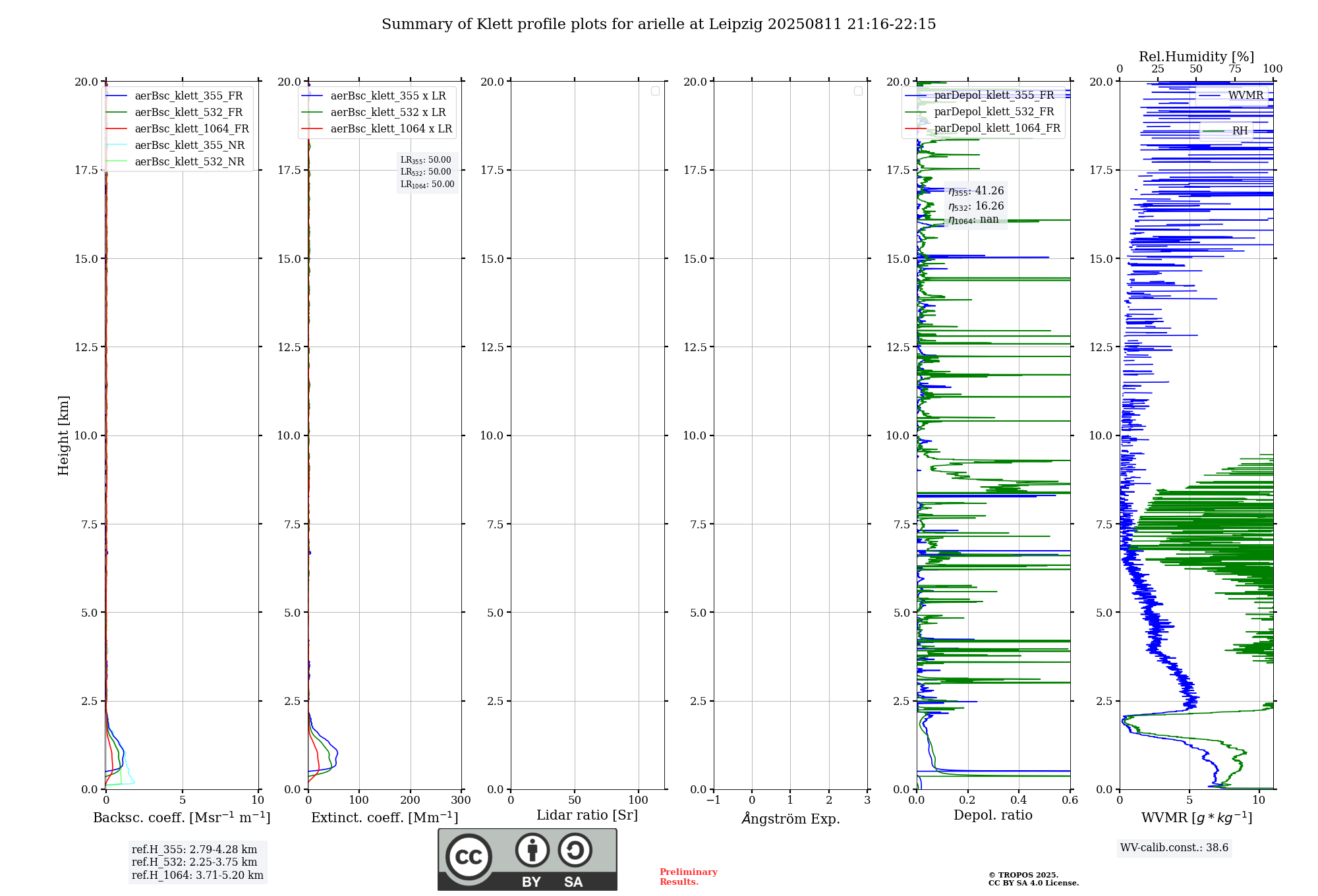Viewport: 1318px width, 896px height.
Task: Click the 75 tick on Rel.Humidity axis
Action: (1235, 69)
